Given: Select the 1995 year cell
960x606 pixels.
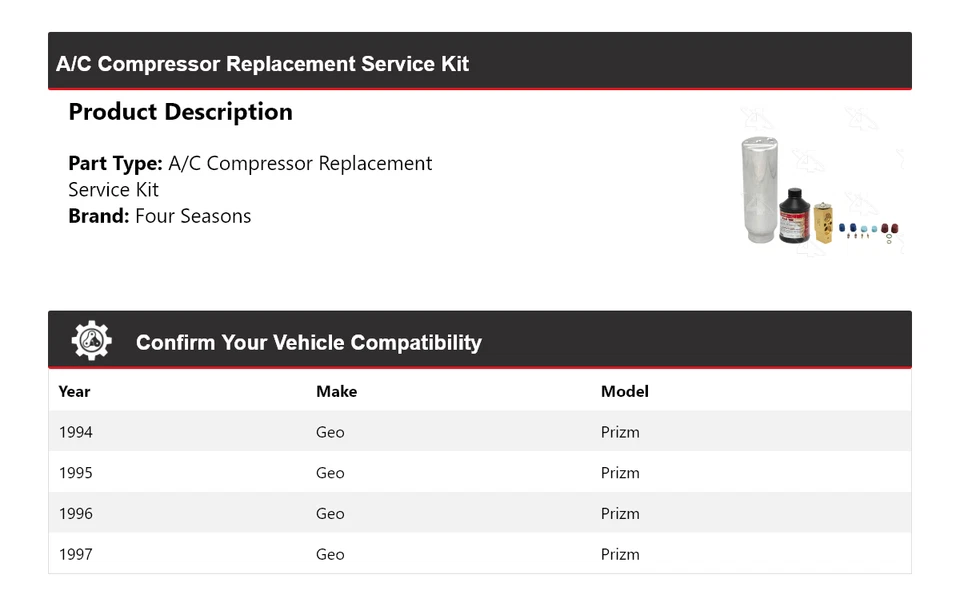Looking at the screenshot, I should tap(76, 473).
